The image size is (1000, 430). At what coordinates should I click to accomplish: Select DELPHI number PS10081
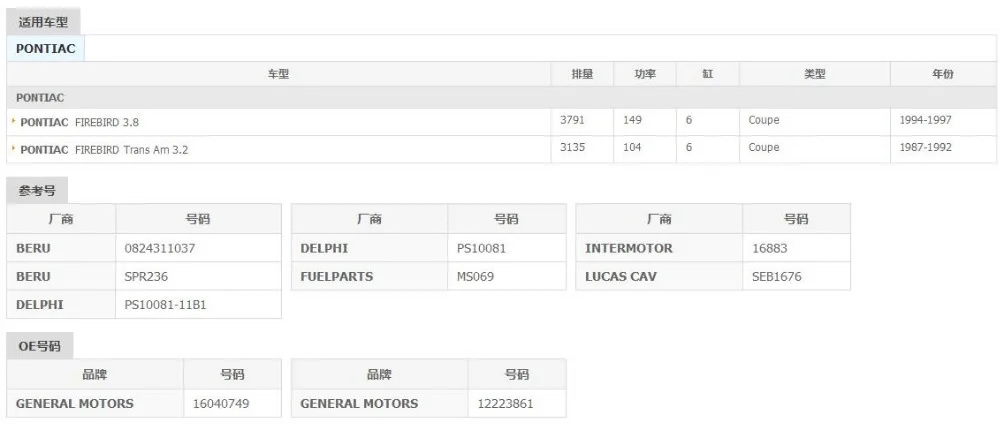(x=482, y=248)
